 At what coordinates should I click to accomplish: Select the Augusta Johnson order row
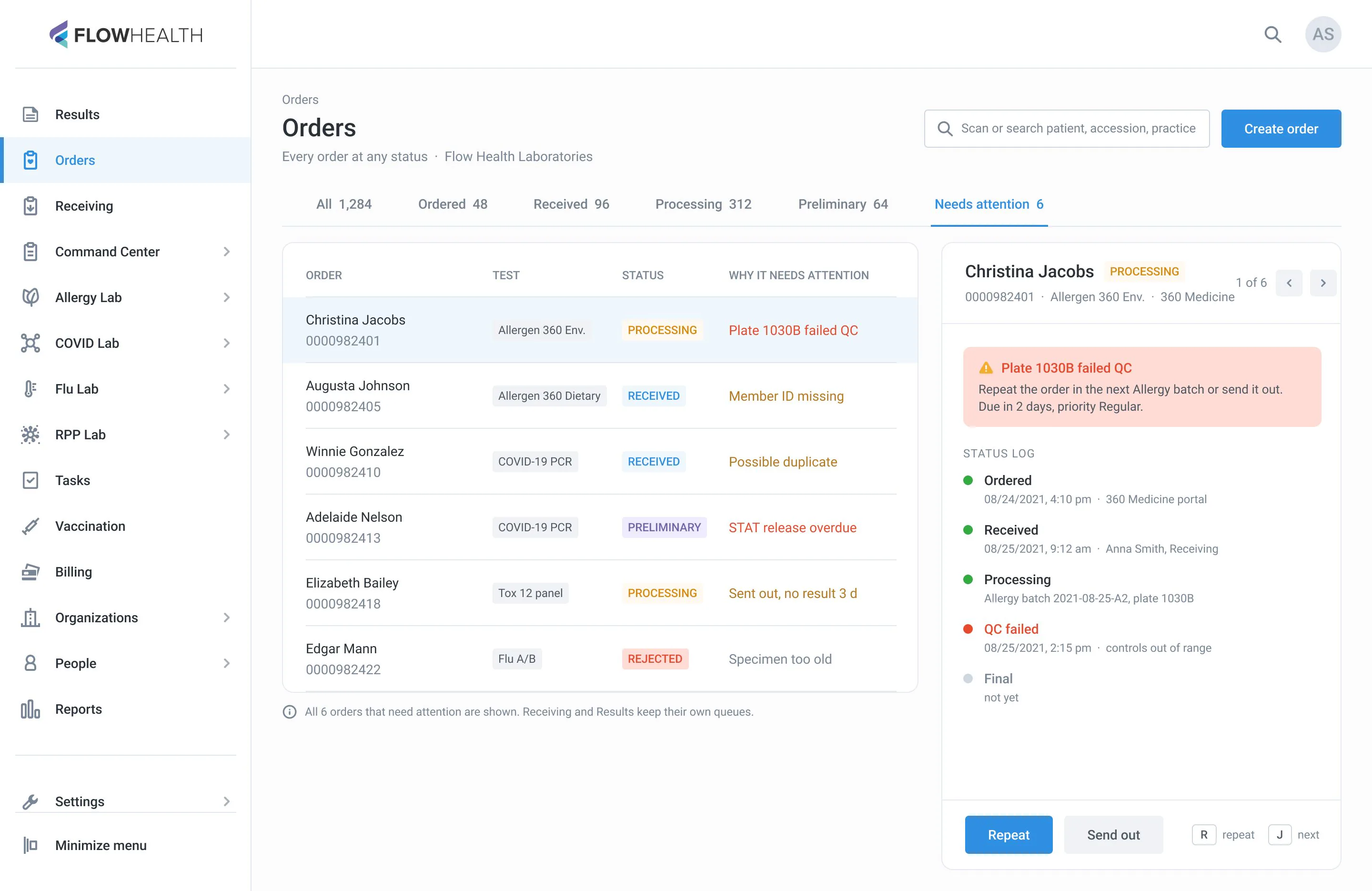600,395
